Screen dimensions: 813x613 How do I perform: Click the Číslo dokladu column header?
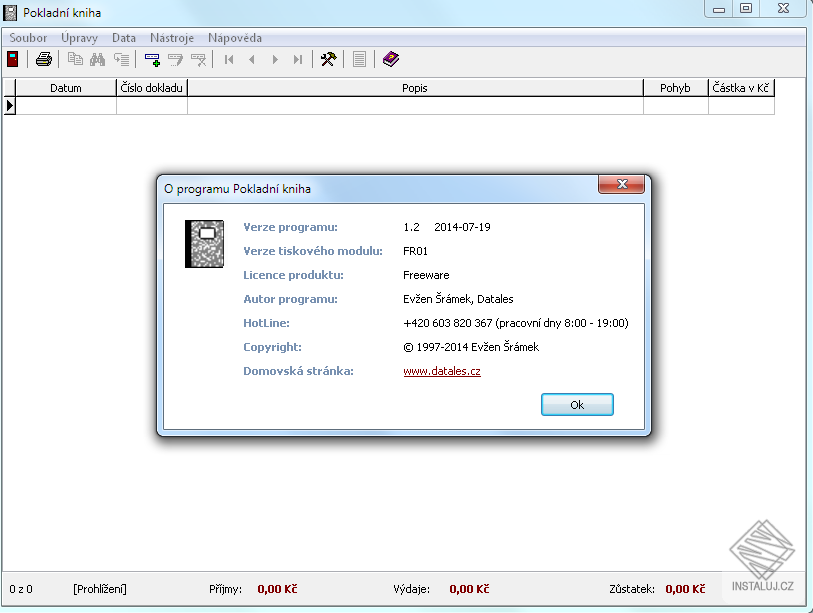point(151,88)
